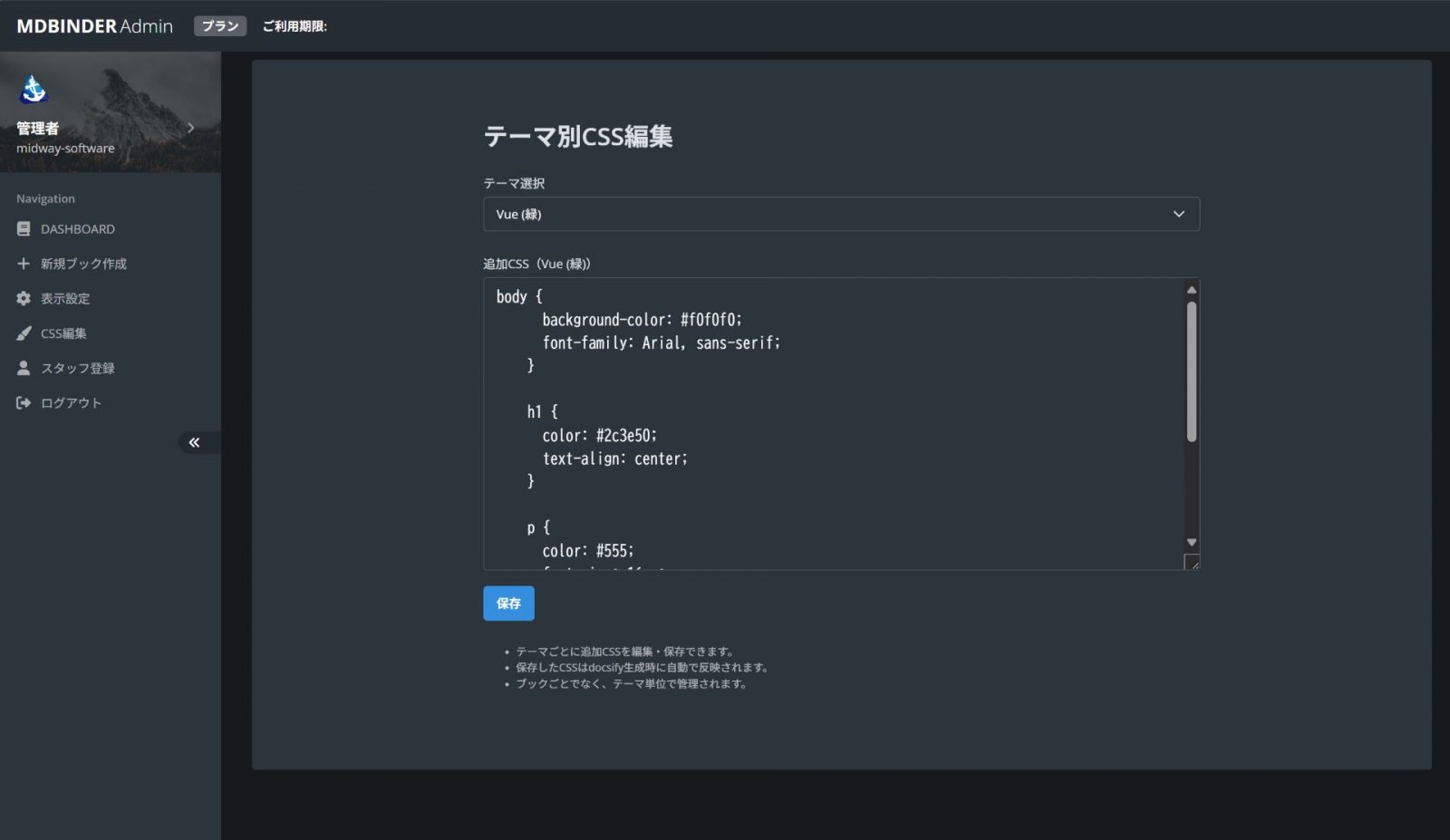Click the DASHBOARD book icon

pyautogui.click(x=24, y=229)
